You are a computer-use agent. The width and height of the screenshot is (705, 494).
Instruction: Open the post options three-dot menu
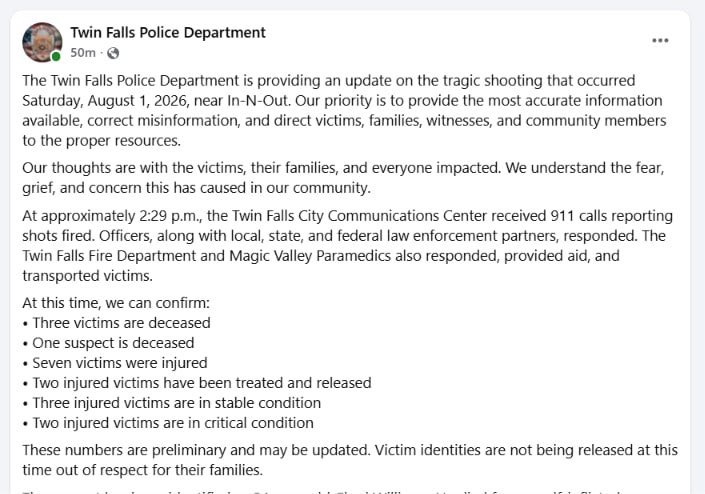pyautogui.click(x=660, y=41)
